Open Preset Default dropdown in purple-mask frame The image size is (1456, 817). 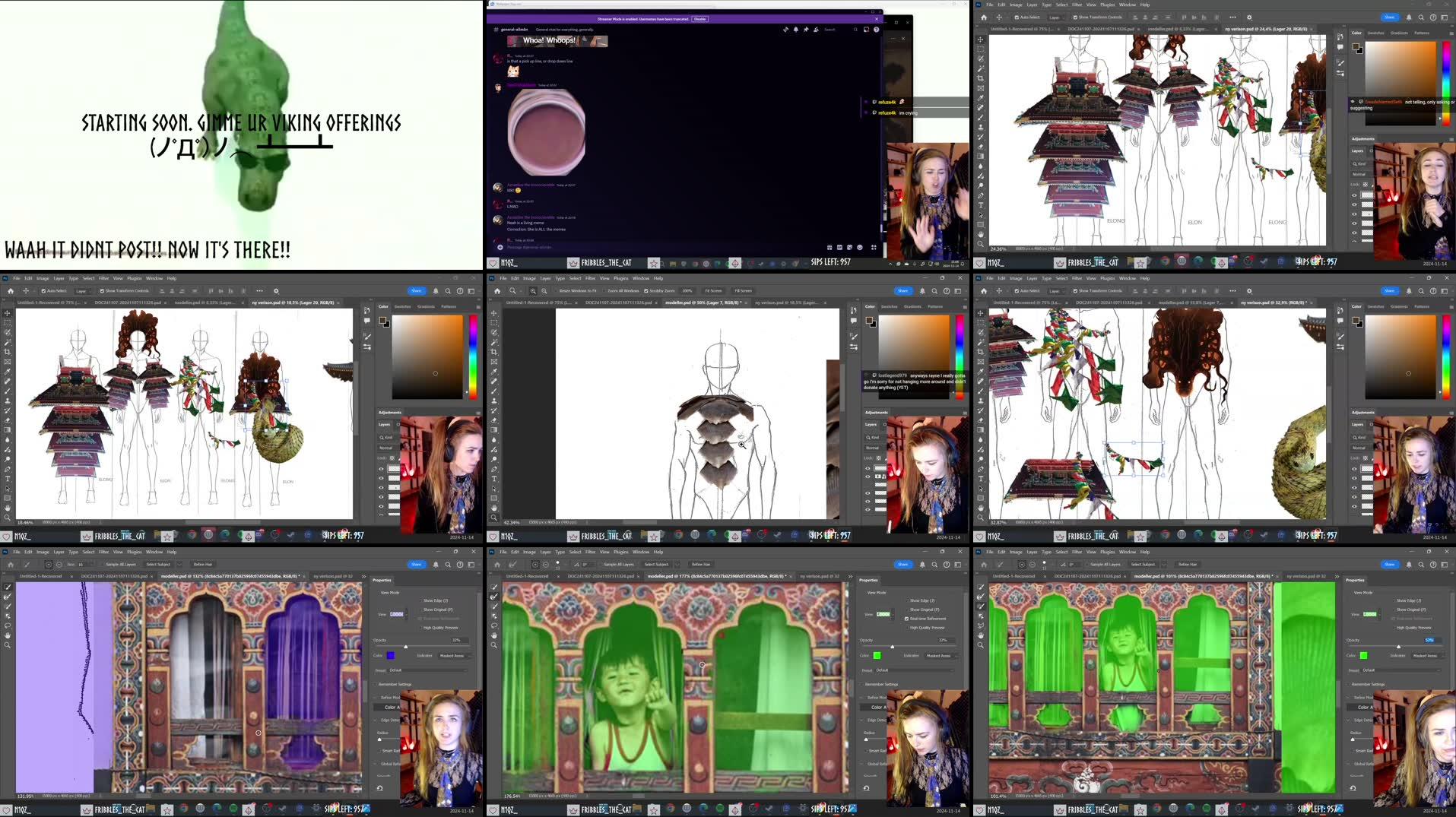tap(430, 670)
